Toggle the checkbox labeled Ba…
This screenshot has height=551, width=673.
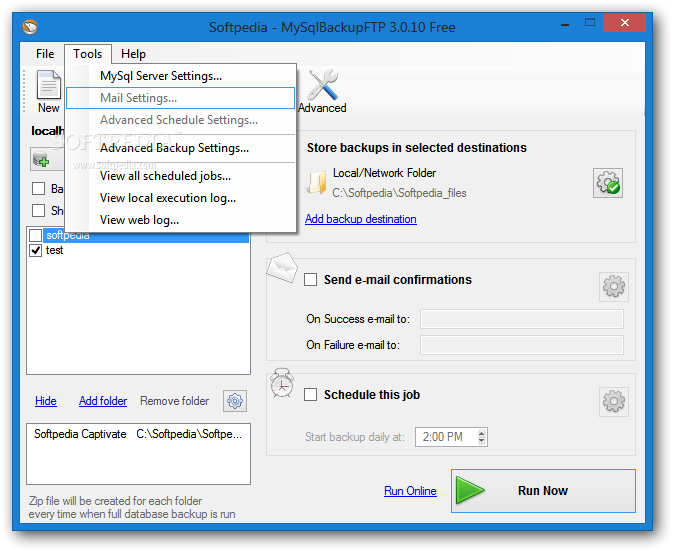coord(39,188)
